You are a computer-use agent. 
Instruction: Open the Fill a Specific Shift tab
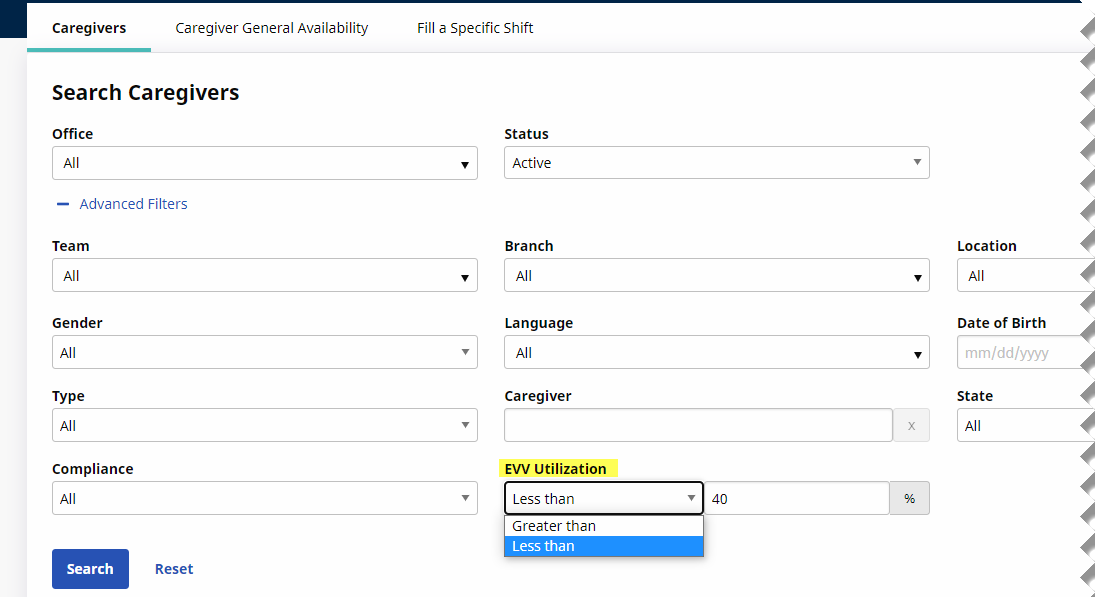475,28
